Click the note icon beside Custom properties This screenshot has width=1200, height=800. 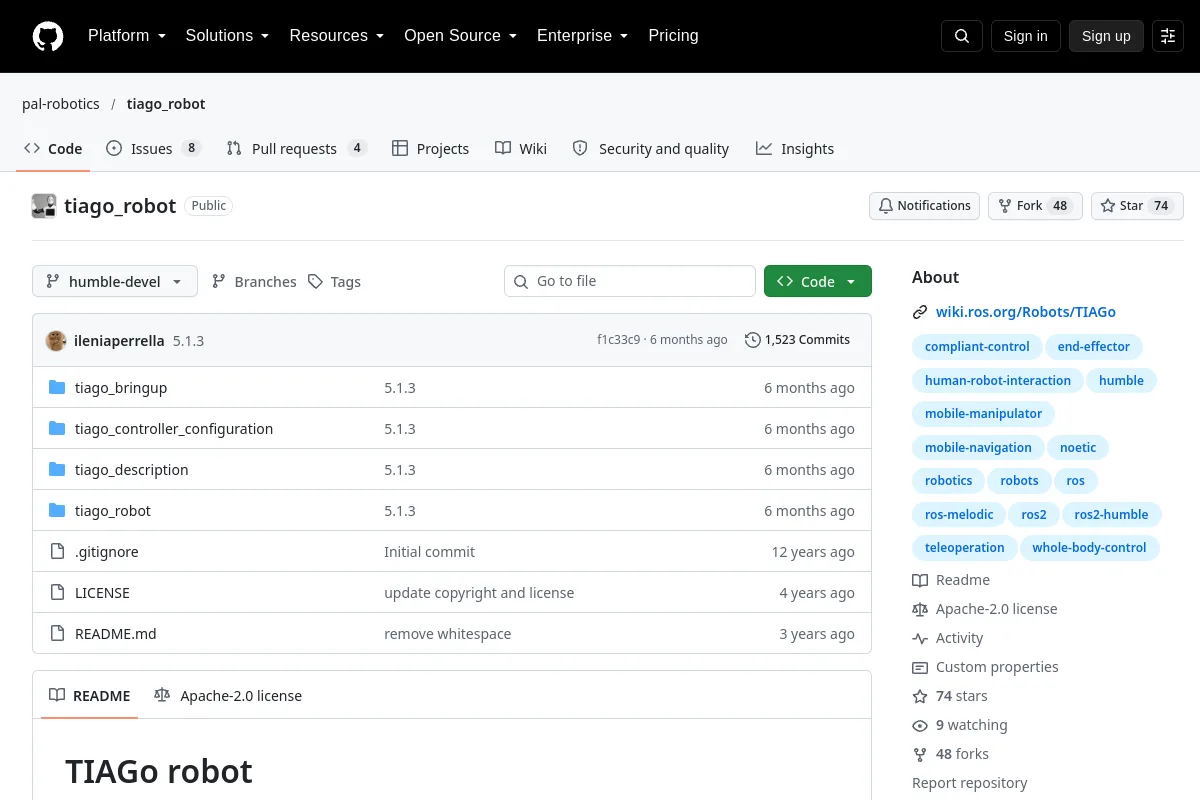coord(920,667)
